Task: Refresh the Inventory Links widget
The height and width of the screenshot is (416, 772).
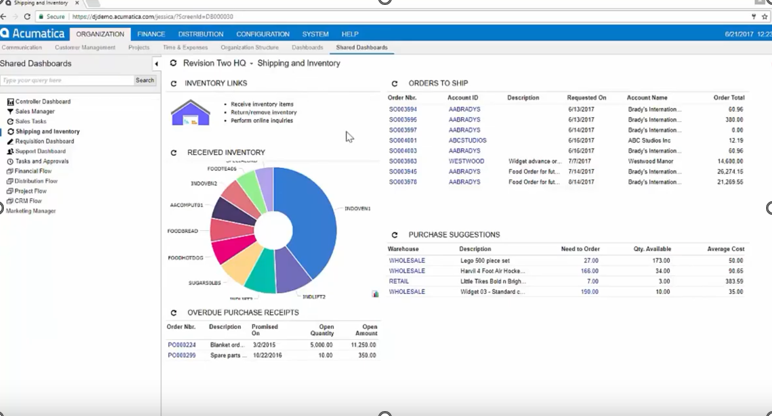Action: (x=173, y=84)
